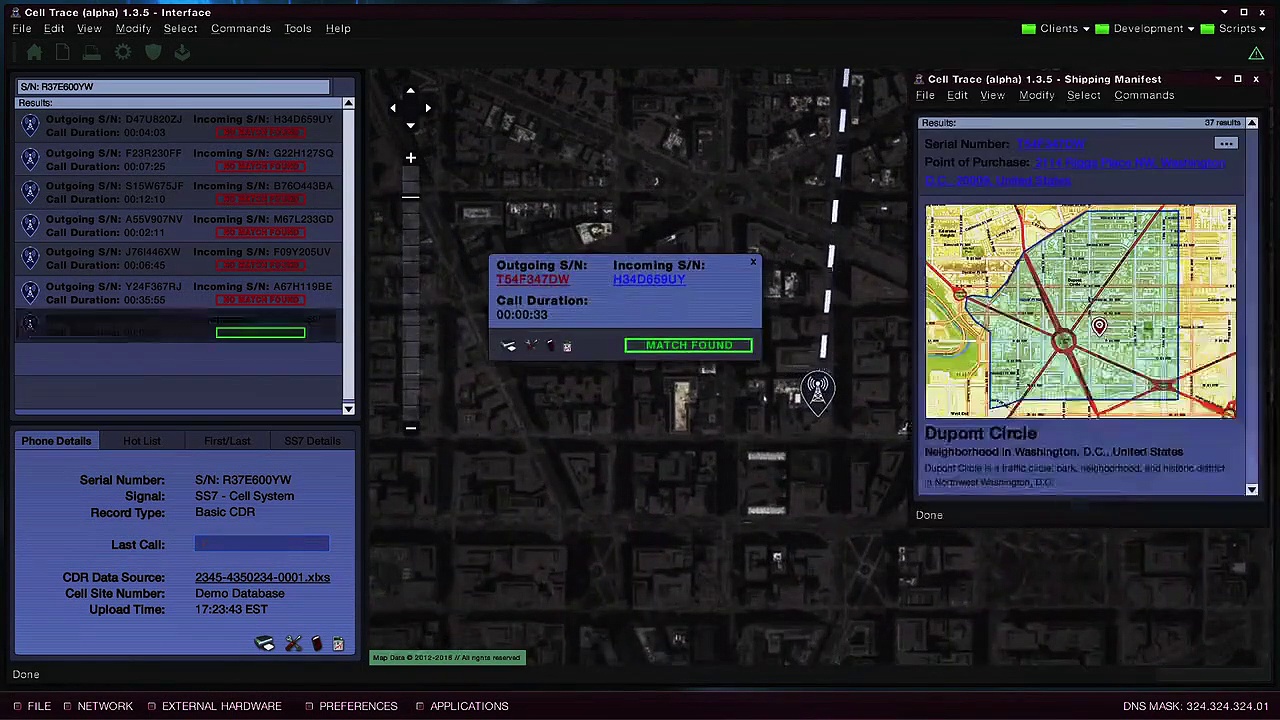The image size is (1280, 720).
Task: Click the home icon in the toolbar
Action: click(34, 52)
